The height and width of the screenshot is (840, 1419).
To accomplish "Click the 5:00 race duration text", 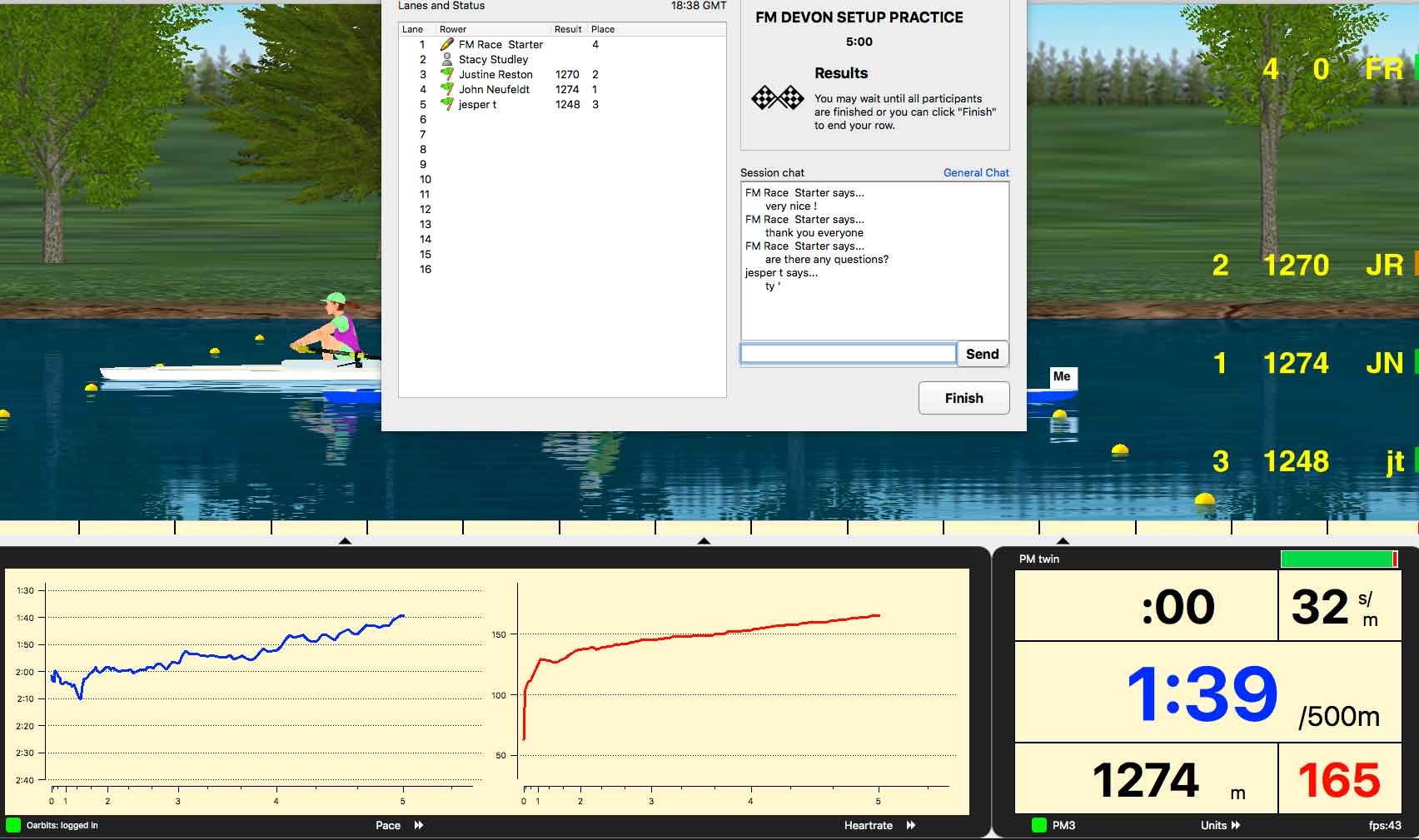I will click(859, 41).
